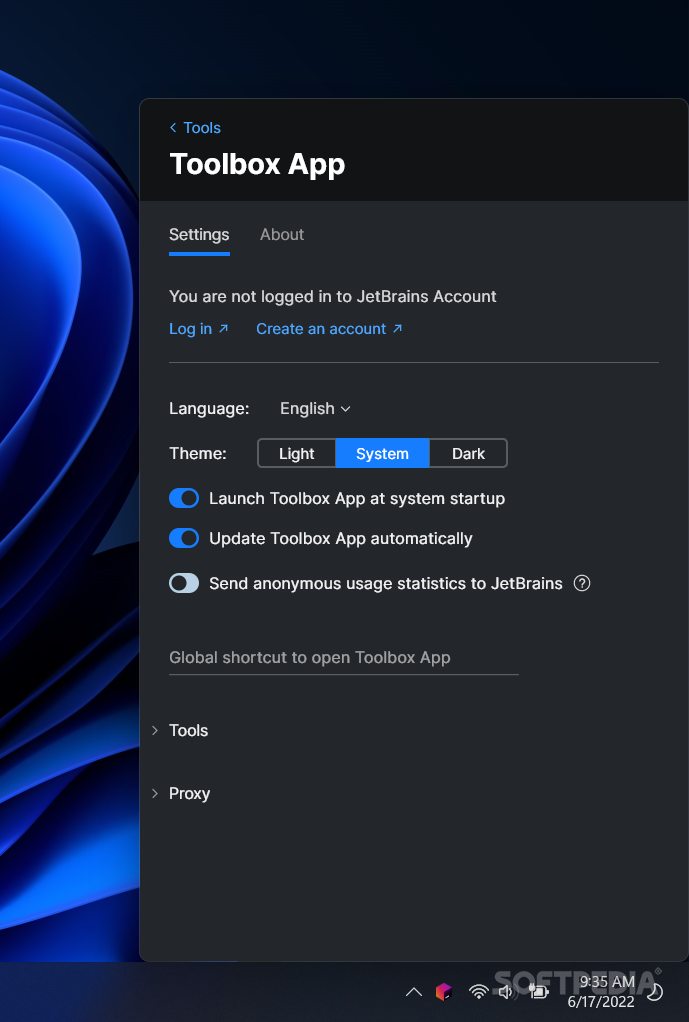Switch to the Settings tab
The height and width of the screenshot is (1022, 689).
(x=199, y=235)
